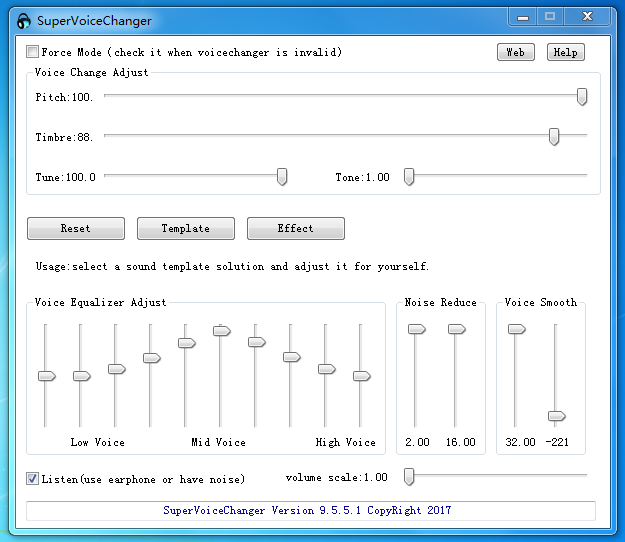Click the SuperVoiceChanger headphone title icon
The height and width of the screenshot is (542, 625).
pyautogui.click(x=24, y=21)
